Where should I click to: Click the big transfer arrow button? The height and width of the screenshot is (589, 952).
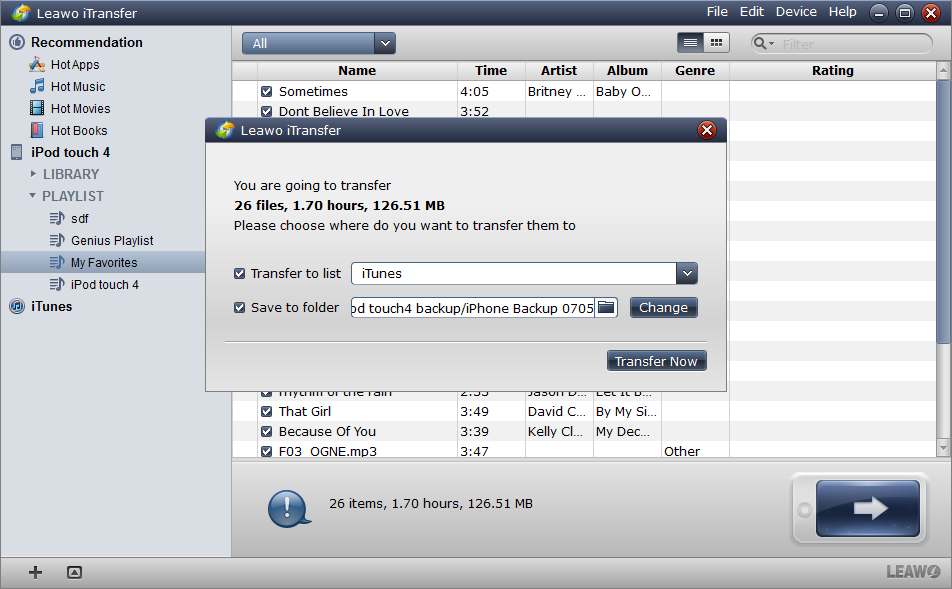click(x=868, y=508)
